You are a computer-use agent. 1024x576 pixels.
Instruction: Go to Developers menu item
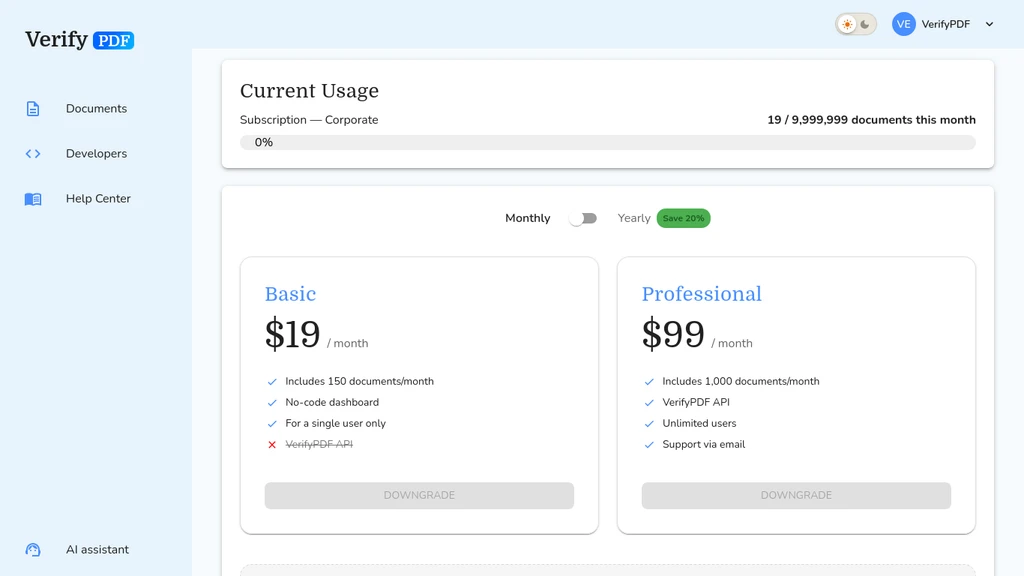[x=96, y=153]
